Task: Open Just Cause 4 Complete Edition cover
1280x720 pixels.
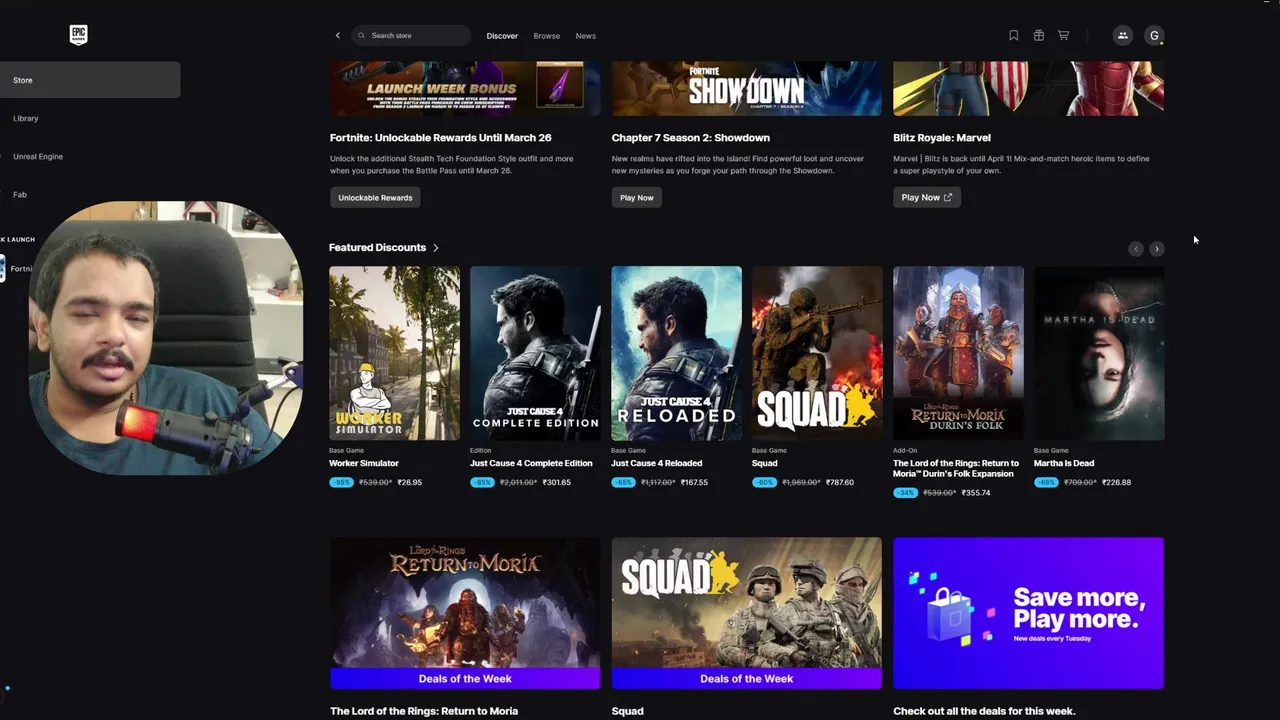Action: click(535, 353)
